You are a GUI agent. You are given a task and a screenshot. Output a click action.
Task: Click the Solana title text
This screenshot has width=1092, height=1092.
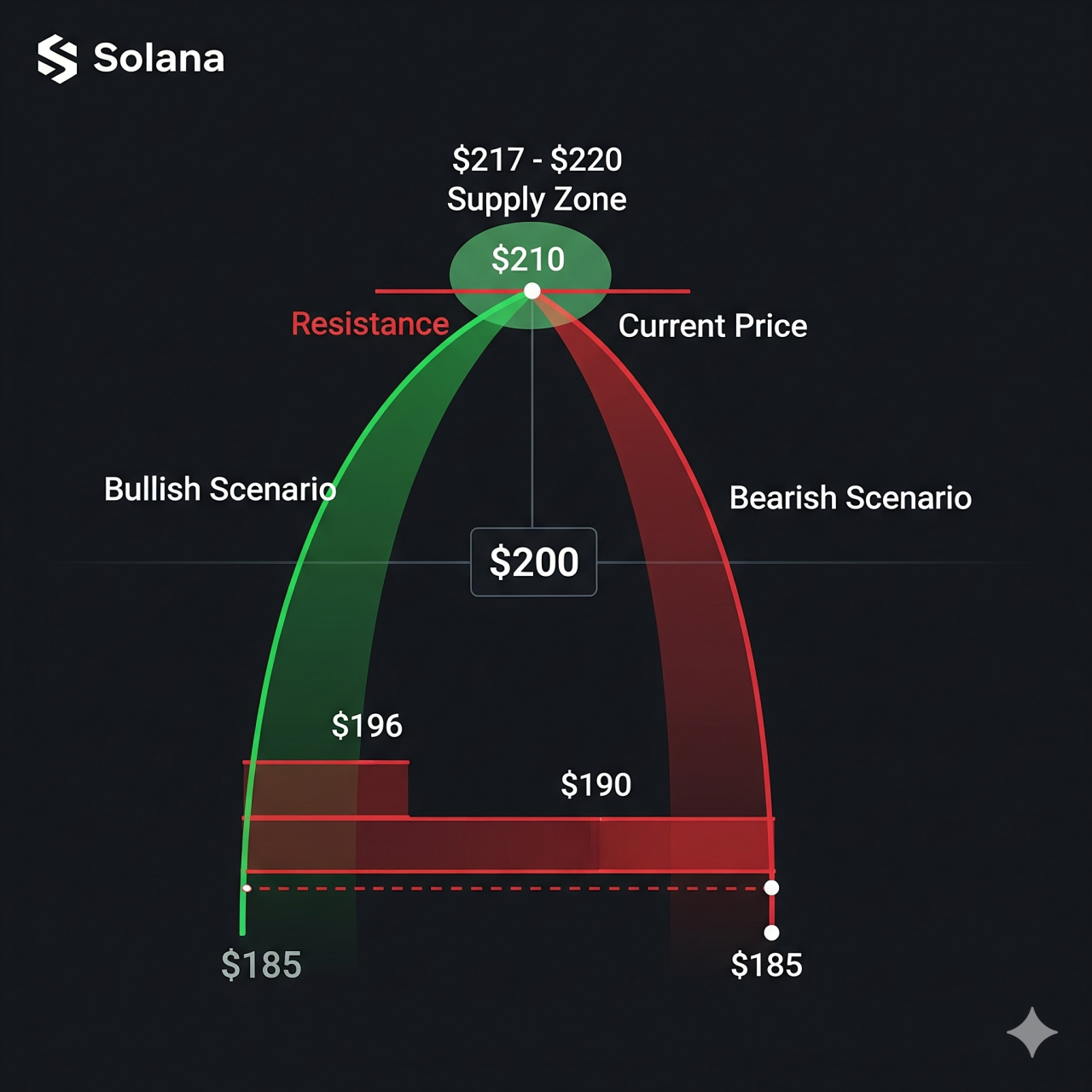click(159, 59)
